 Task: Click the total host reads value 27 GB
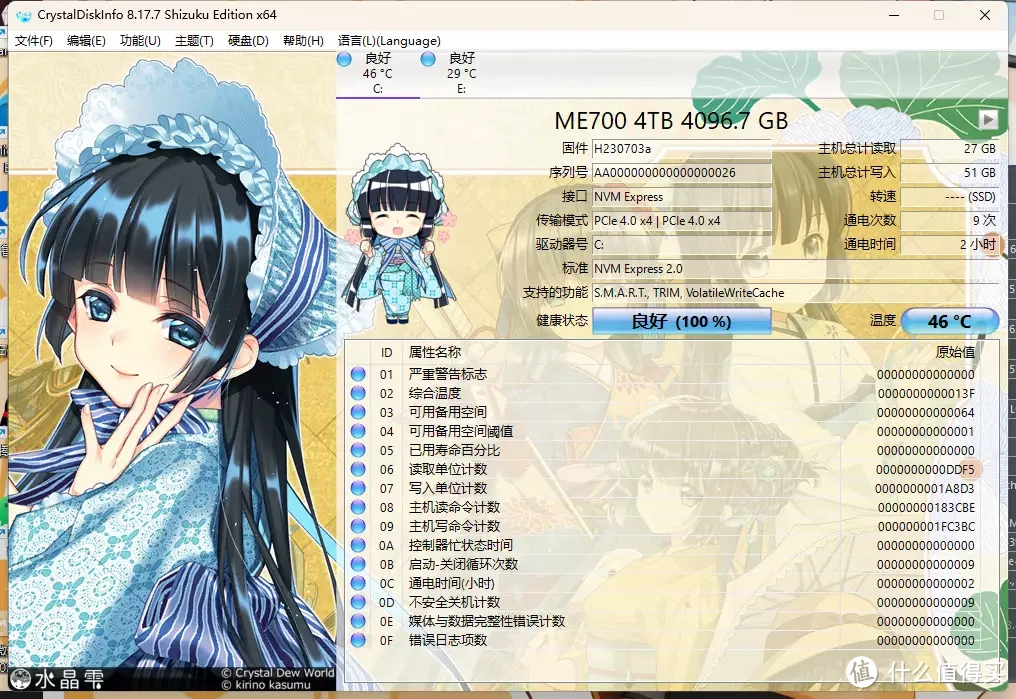(x=949, y=149)
